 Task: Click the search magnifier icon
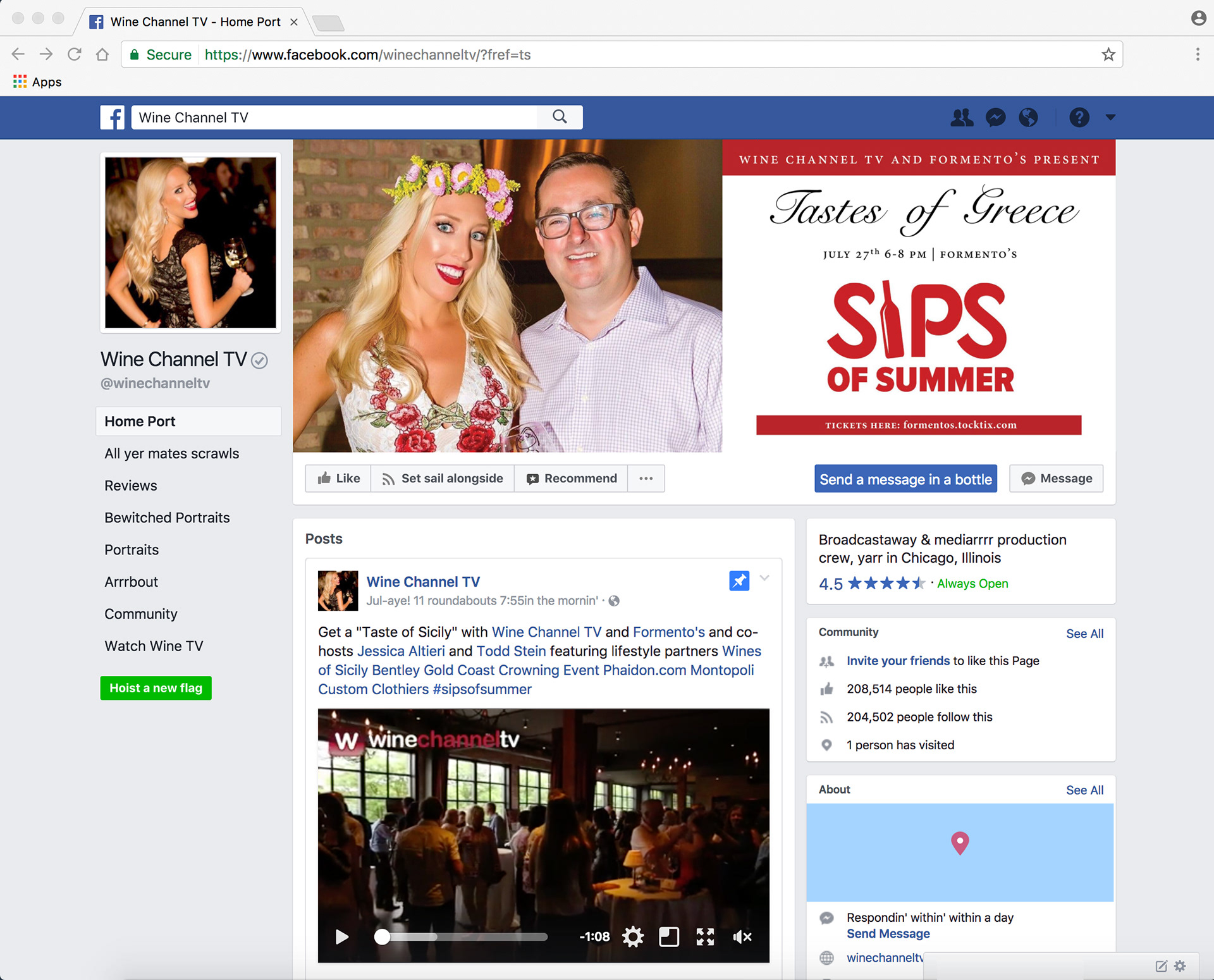[560, 117]
